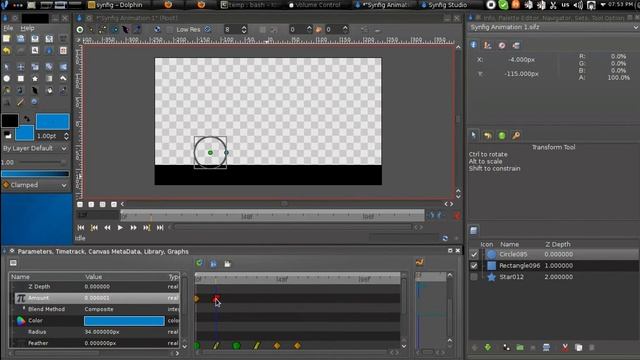
Task: Open the Sets tab icon
Action: [x=516, y=45]
